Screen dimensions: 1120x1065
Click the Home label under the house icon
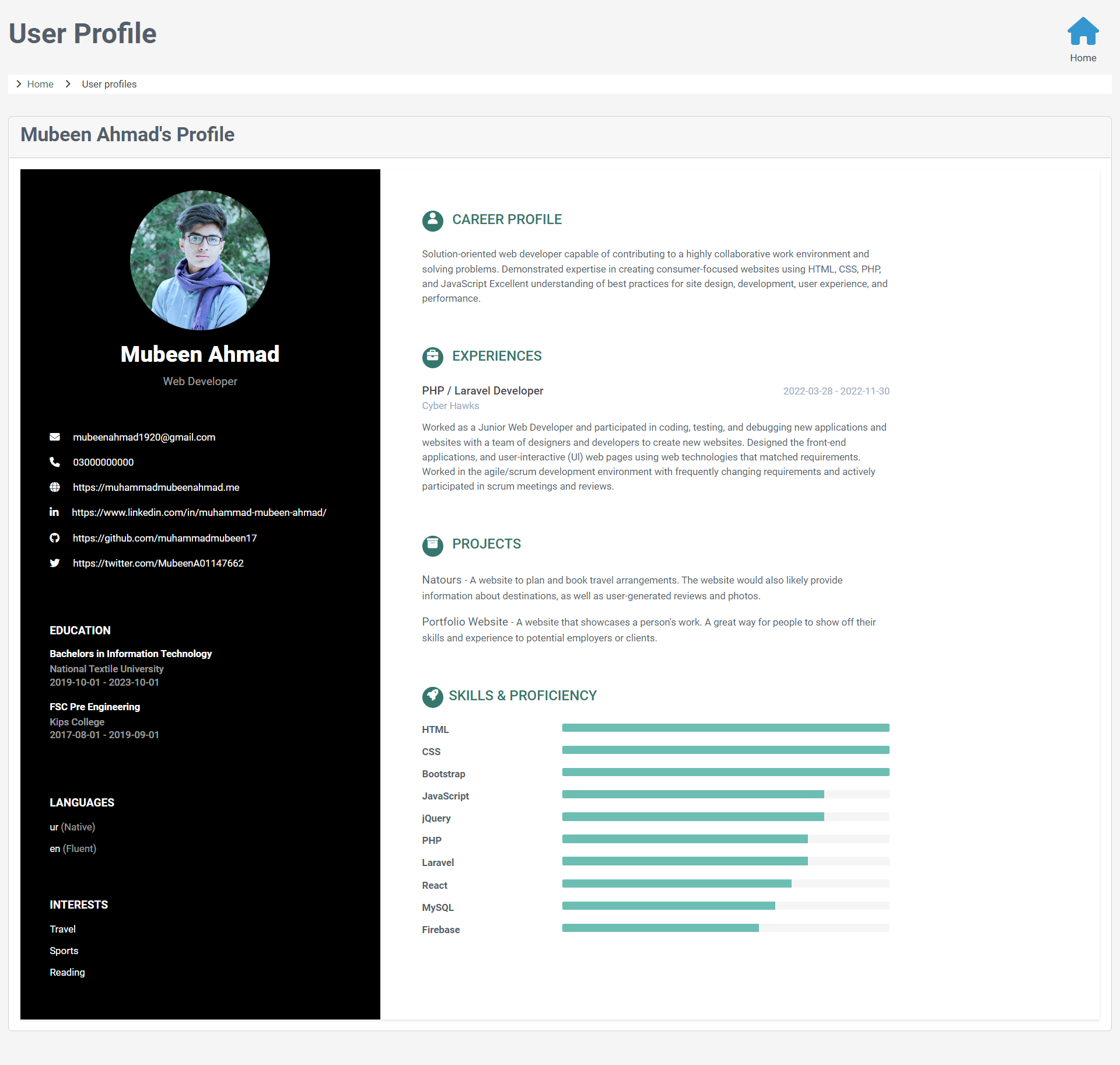1083,58
